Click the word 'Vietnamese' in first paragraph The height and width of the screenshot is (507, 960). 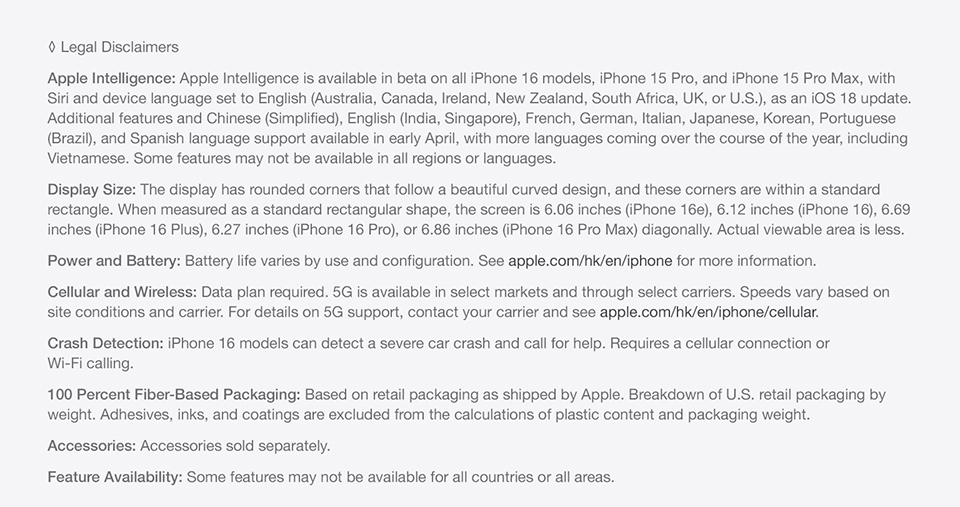[x=88, y=159]
